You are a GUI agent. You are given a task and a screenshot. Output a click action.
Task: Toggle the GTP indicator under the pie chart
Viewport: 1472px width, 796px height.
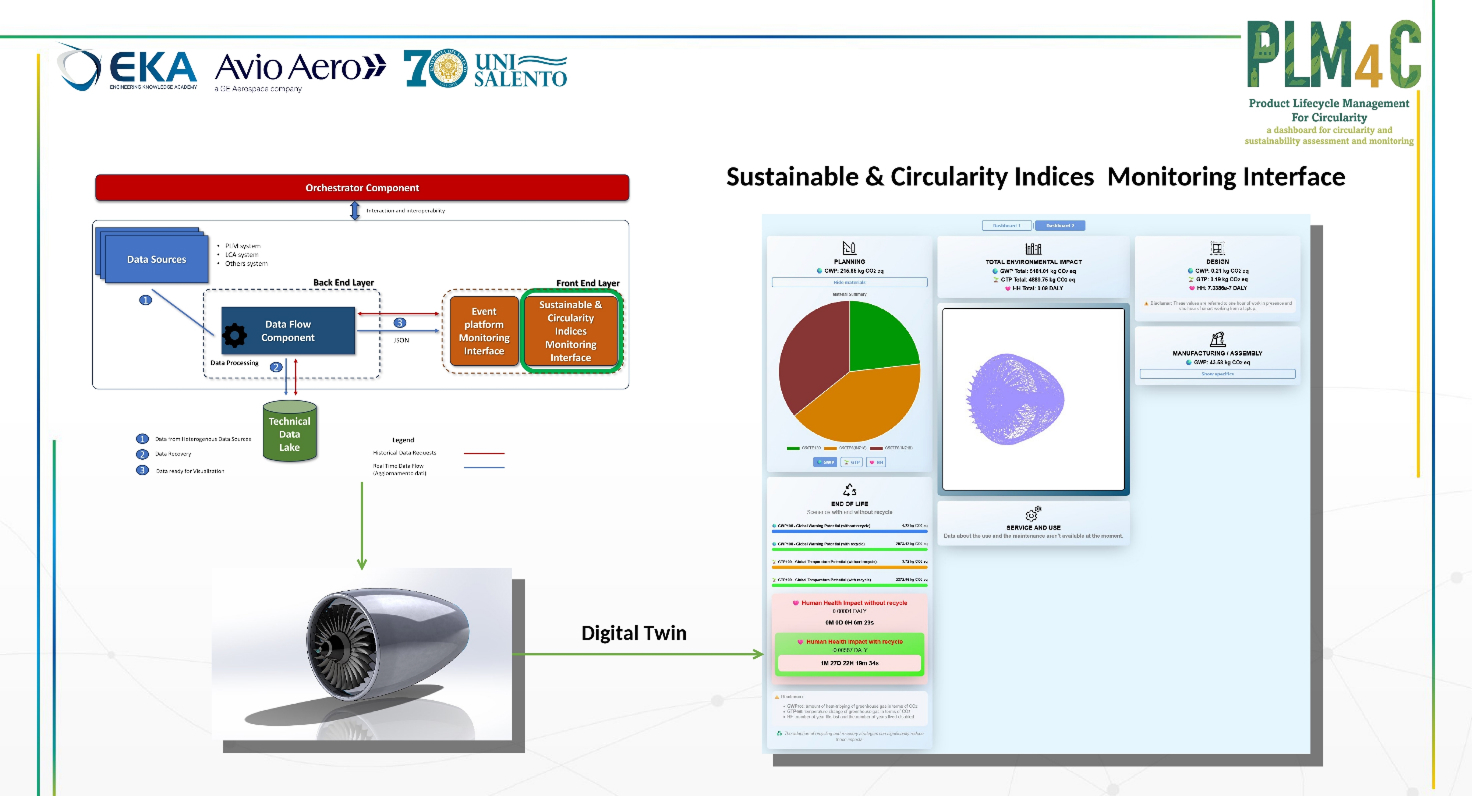(x=850, y=462)
